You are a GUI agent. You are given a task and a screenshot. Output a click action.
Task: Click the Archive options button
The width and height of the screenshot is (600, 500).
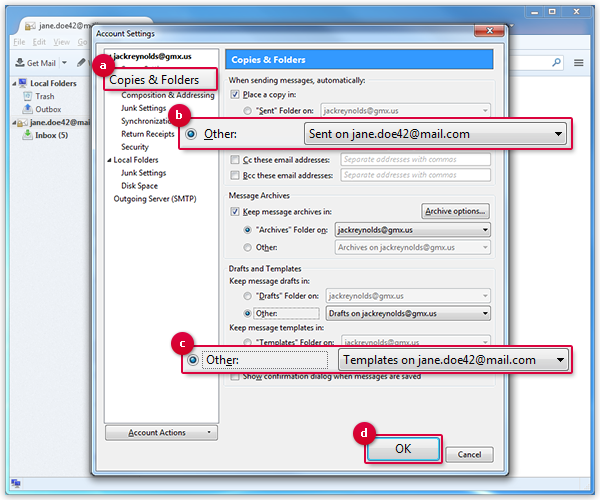pos(455,211)
